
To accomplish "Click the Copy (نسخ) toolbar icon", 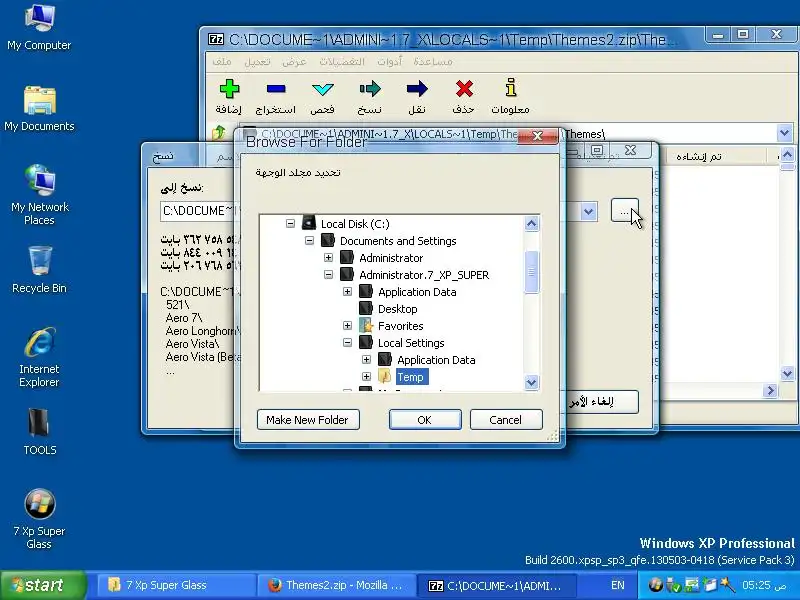I will click(x=370, y=89).
